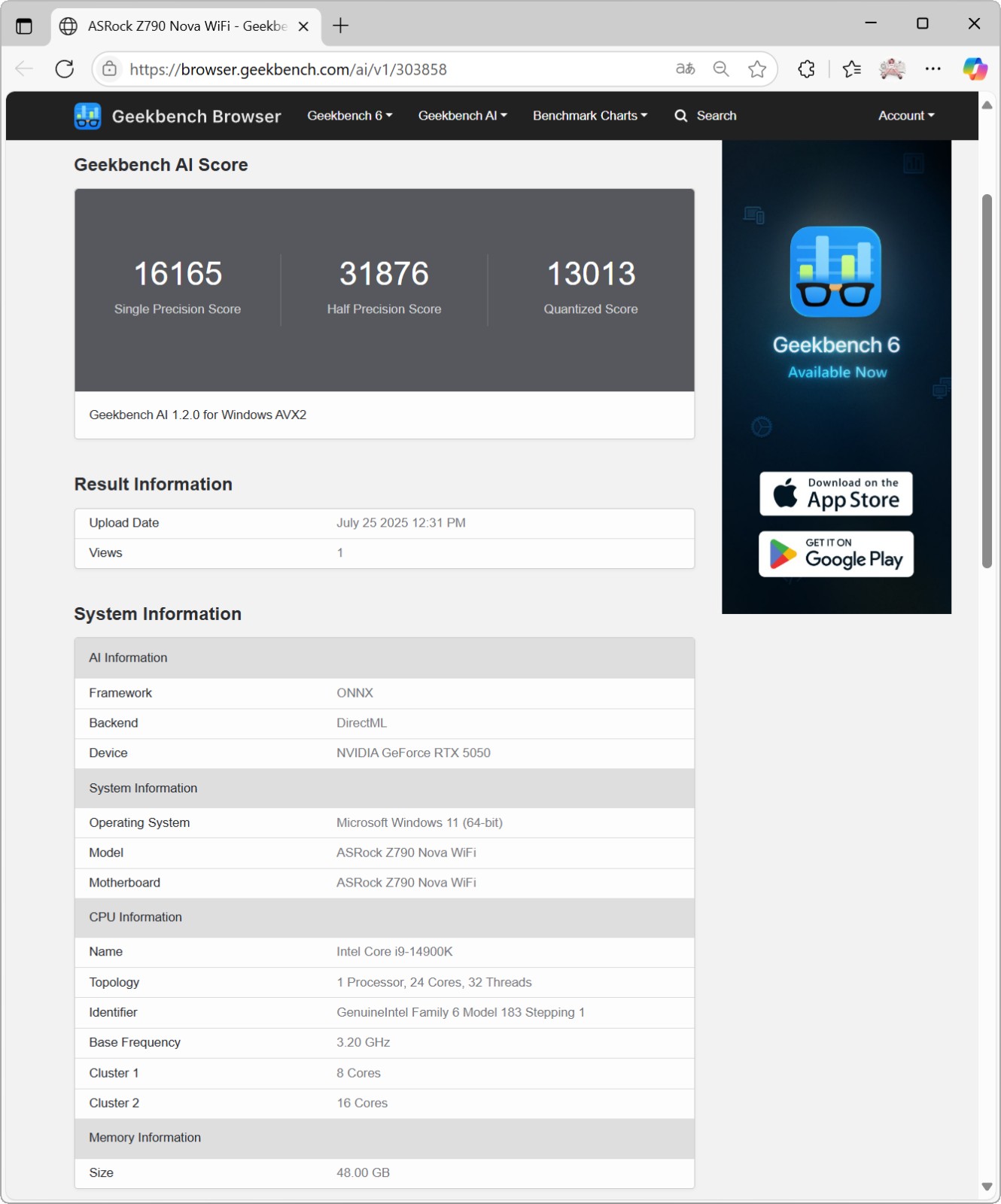Click Geekbench Browser brand title
The height and width of the screenshot is (1204, 1001).
(196, 117)
